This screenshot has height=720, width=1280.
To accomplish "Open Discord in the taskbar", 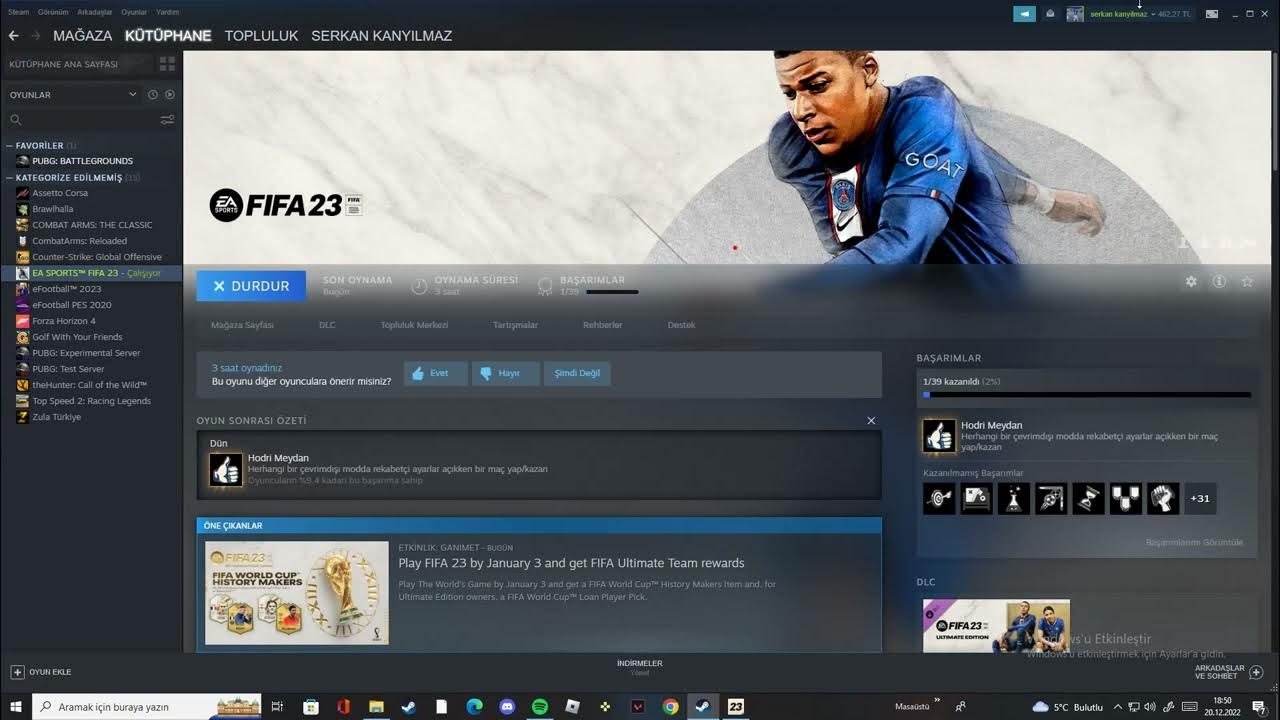I will [x=507, y=706].
